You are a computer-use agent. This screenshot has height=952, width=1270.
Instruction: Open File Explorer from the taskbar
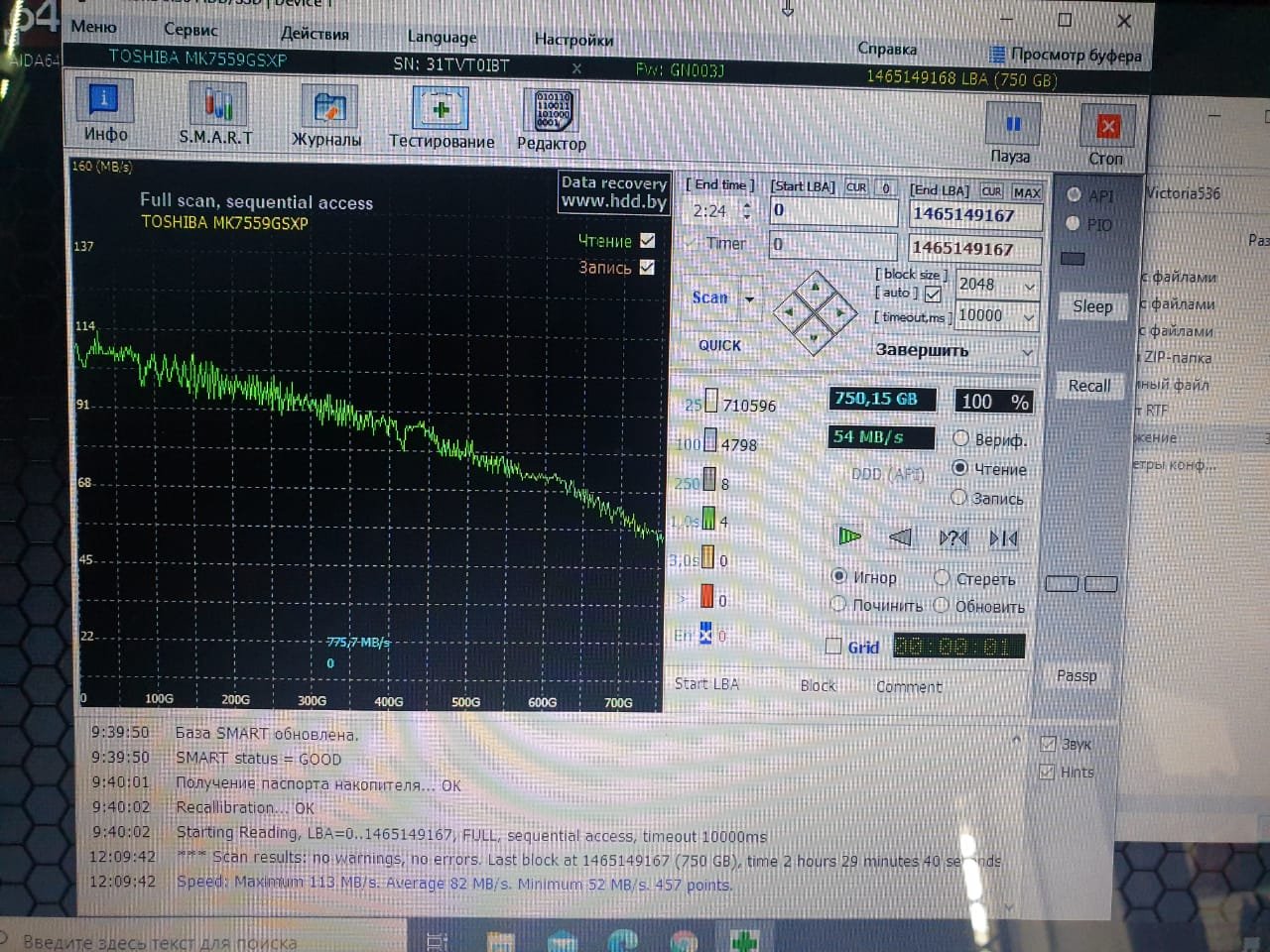tap(500, 942)
